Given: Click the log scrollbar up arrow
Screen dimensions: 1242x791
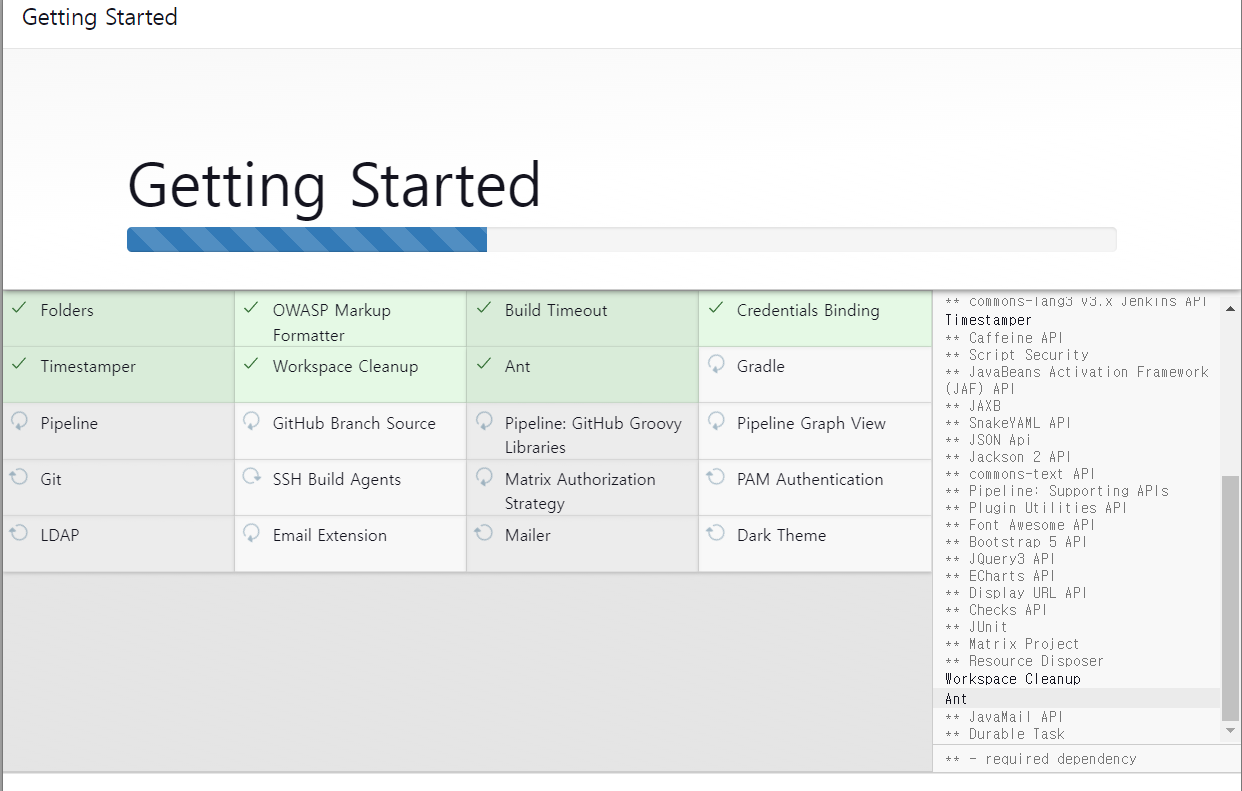Looking at the screenshot, I should tap(1230, 307).
